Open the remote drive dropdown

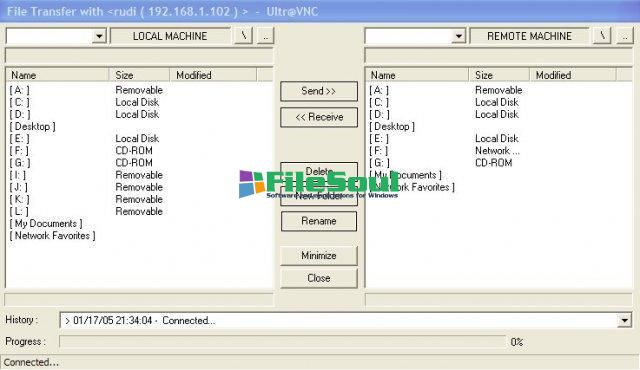(459, 36)
